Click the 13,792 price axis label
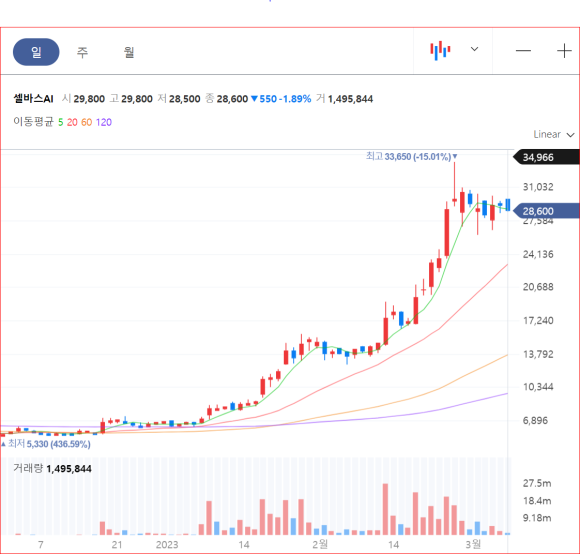 [x=538, y=354]
